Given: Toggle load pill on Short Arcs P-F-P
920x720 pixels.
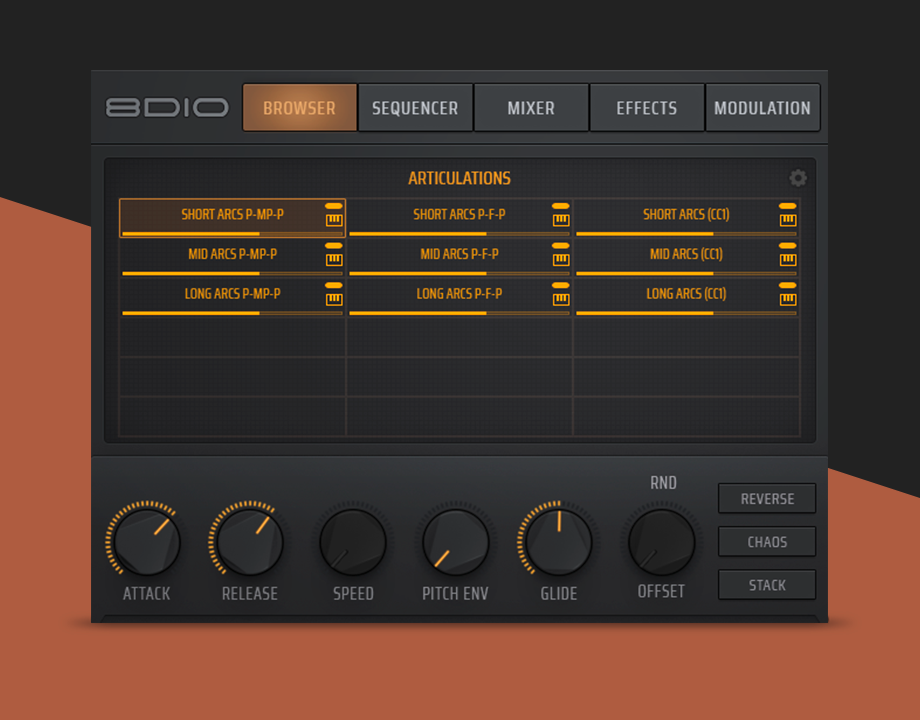Looking at the screenshot, I should 561,206.
